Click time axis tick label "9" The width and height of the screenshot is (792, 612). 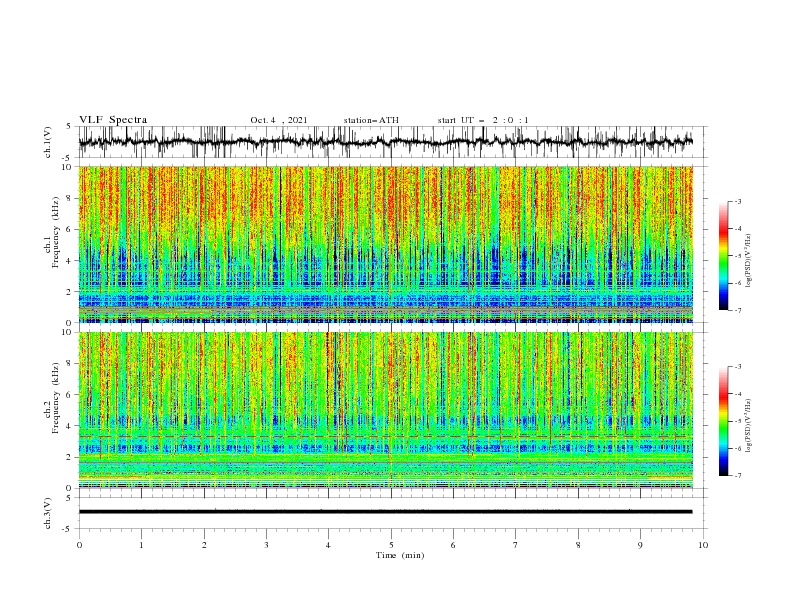coord(640,545)
